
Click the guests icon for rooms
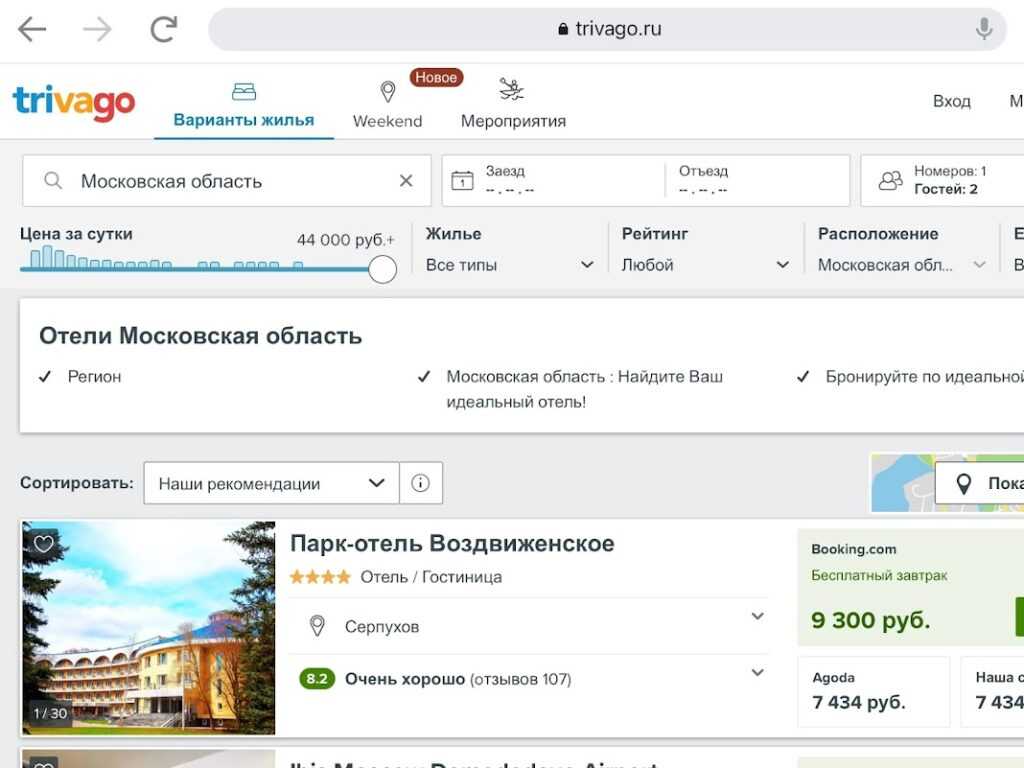pos(890,181)
